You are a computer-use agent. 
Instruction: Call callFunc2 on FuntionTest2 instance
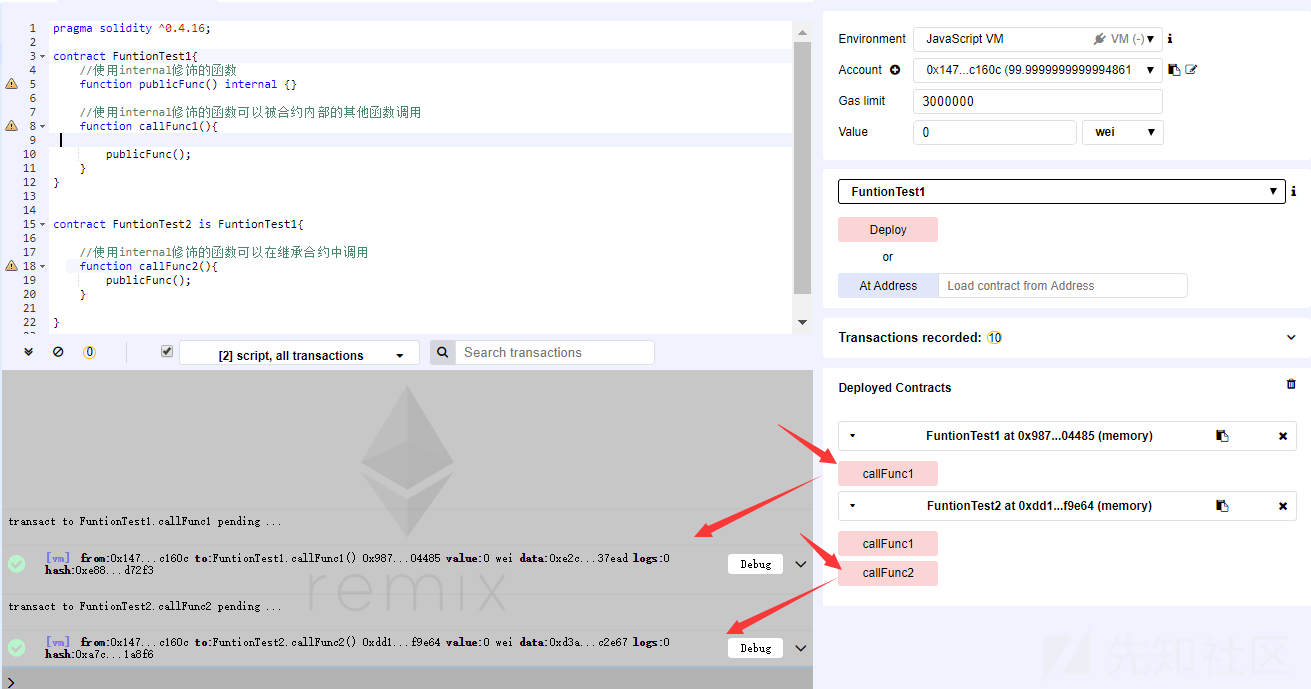coord(888,573)
